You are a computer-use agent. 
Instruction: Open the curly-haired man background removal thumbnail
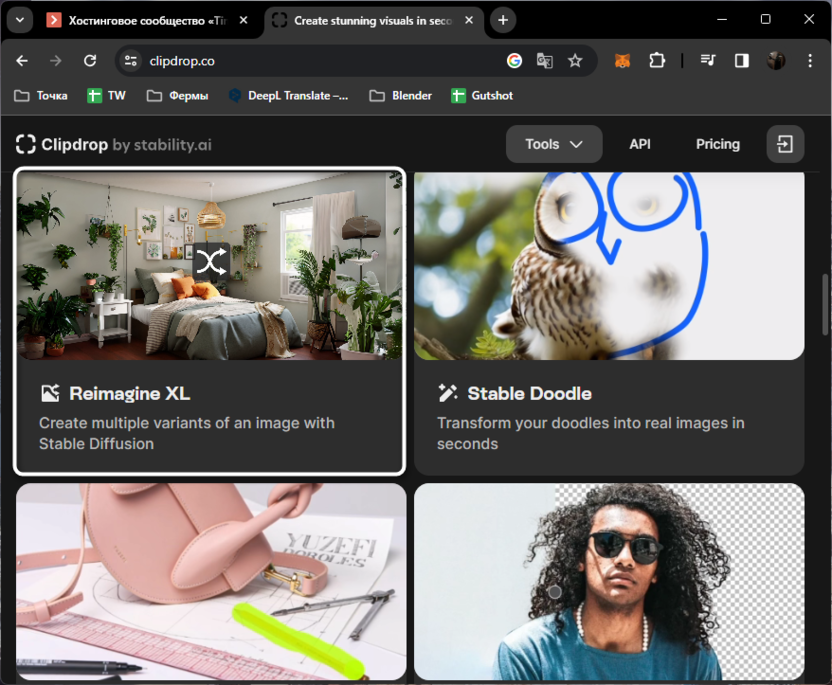click(x=609, y=582)
